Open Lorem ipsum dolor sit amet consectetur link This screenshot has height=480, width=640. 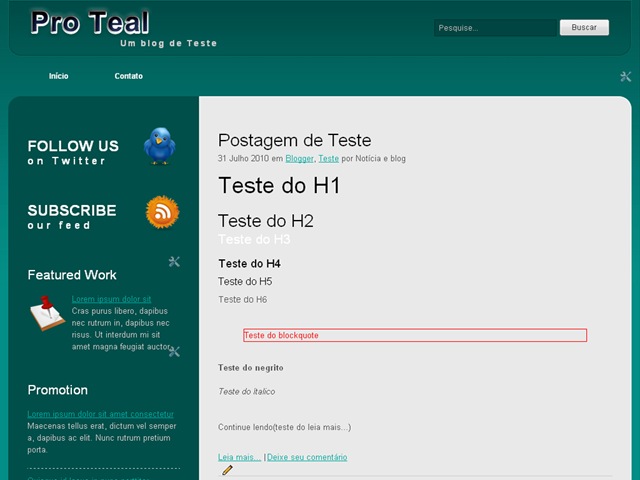click(x=100, y=414)
